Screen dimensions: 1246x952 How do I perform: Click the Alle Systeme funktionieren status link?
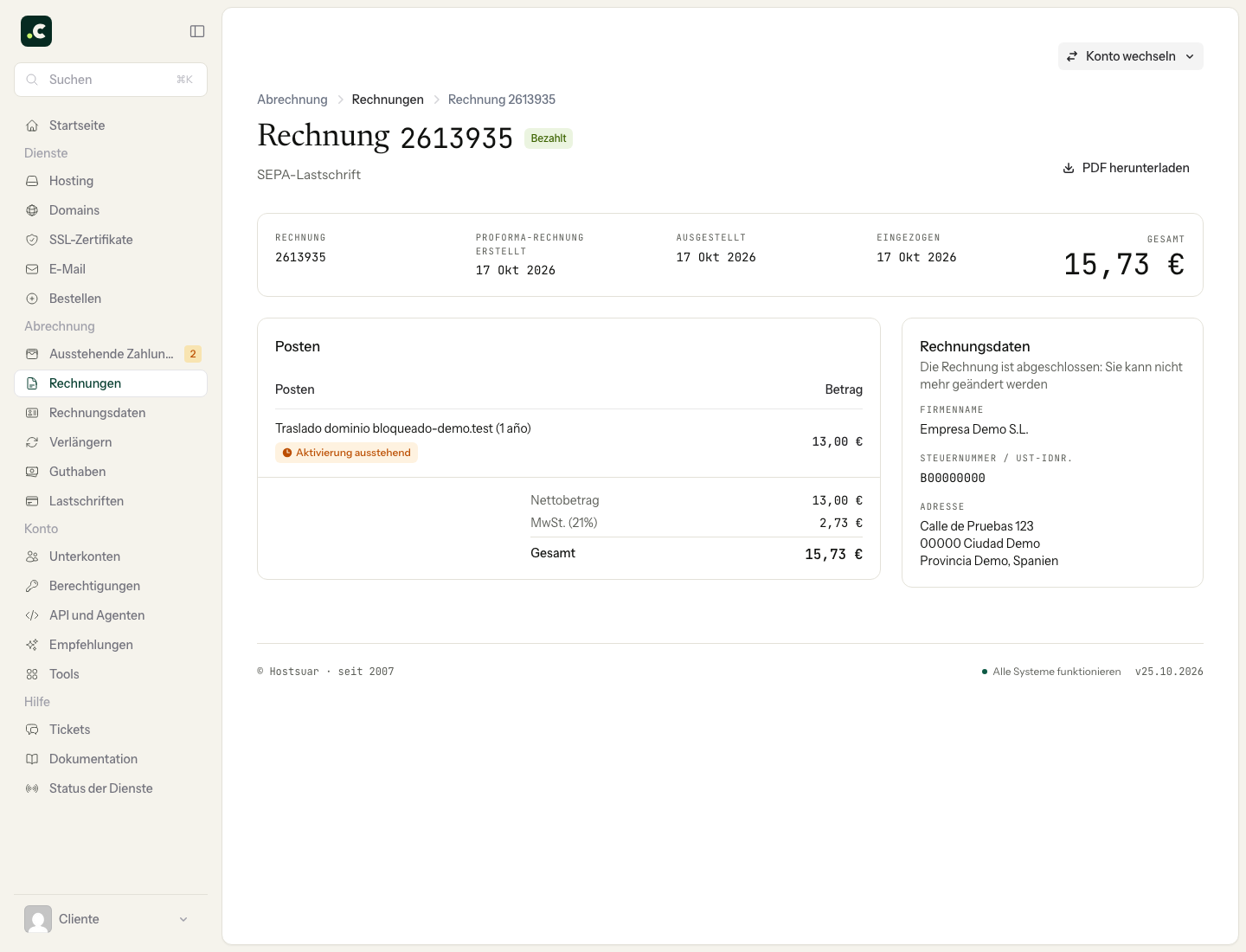click(1051, 672)
